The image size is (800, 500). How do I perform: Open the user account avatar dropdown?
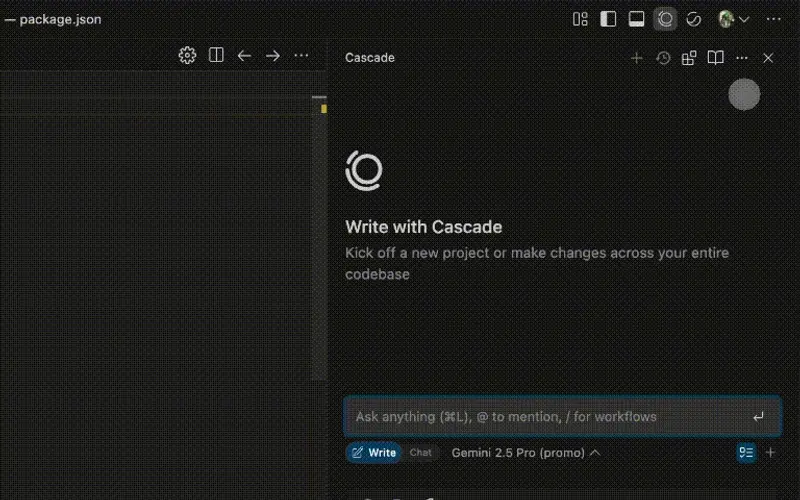(733, 19)
